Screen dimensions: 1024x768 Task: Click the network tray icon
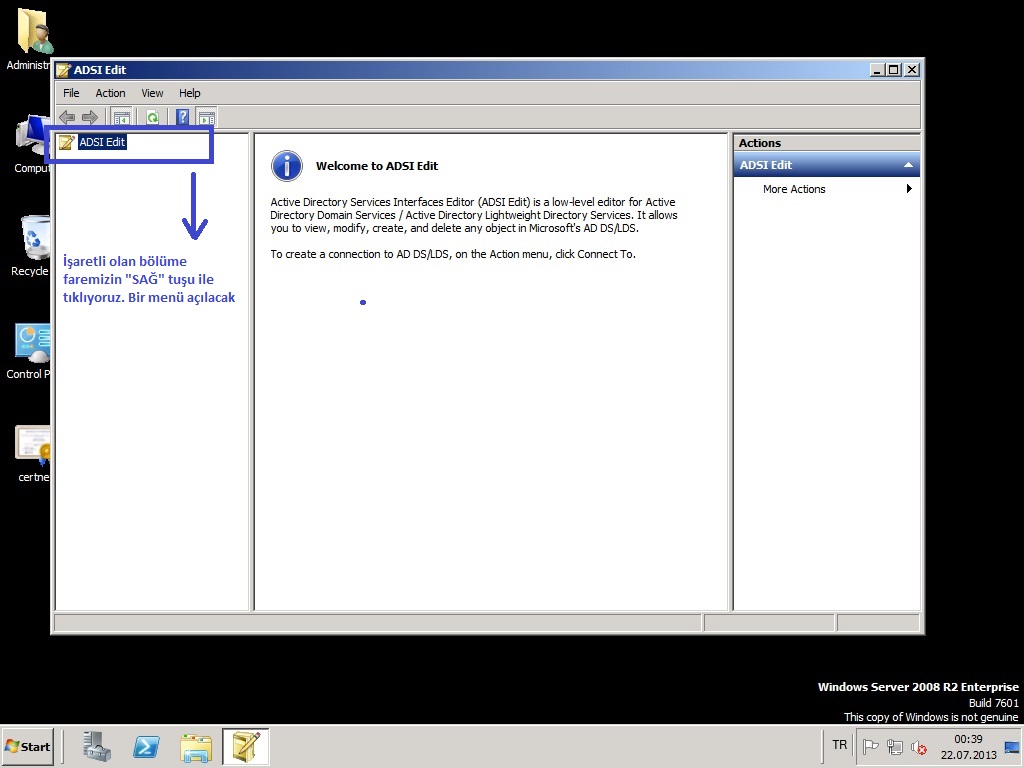[x=895, y=746]
